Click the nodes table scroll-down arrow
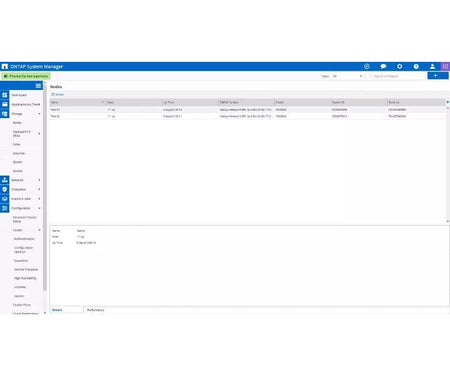 447,221
